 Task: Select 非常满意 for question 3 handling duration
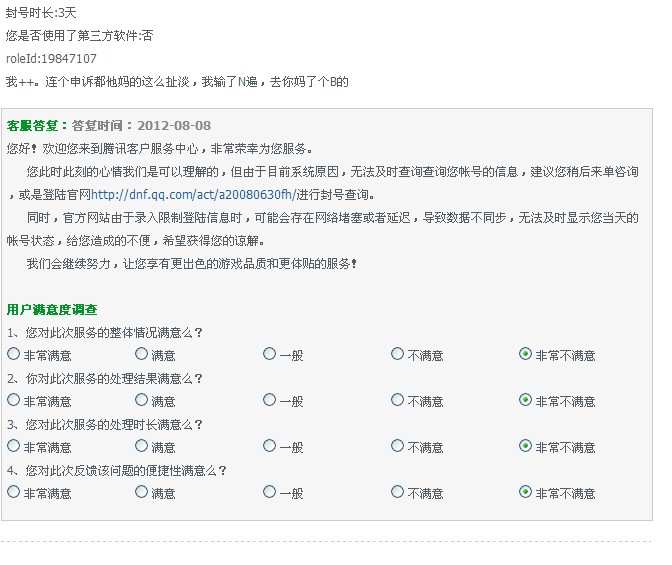pyautogui.click(x=13, y=446)
